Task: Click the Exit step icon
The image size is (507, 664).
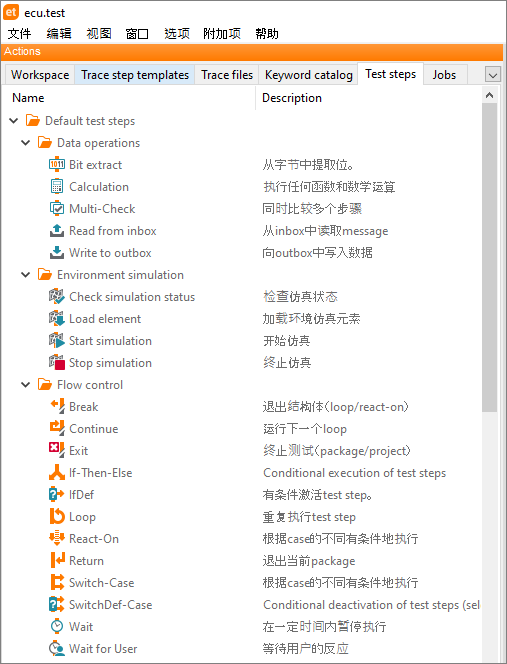Action: (57, 450)
